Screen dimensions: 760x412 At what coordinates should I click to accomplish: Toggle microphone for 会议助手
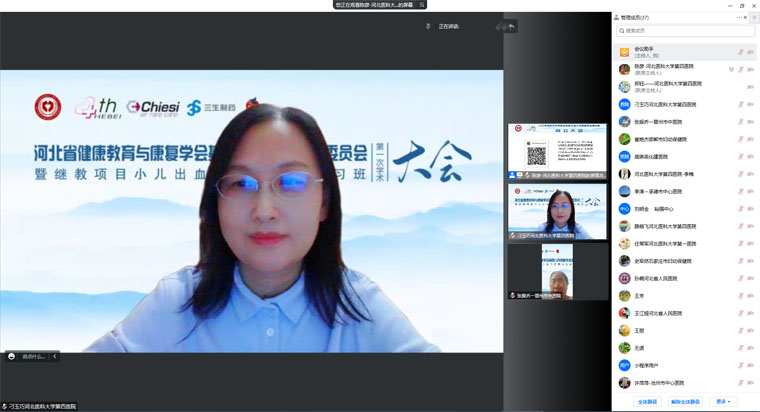pos(741,52)
